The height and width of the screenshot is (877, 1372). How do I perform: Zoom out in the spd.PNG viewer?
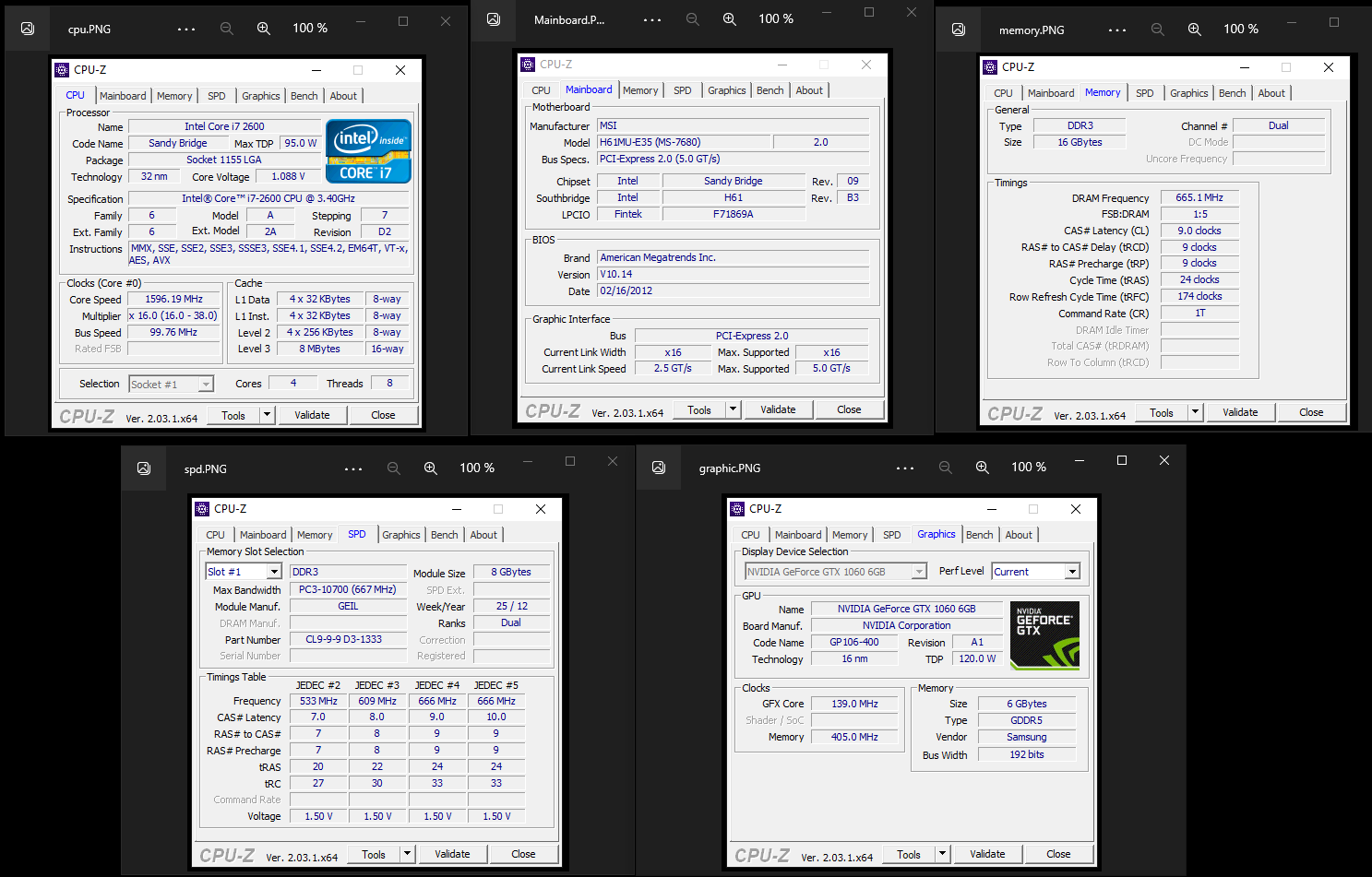394,468
